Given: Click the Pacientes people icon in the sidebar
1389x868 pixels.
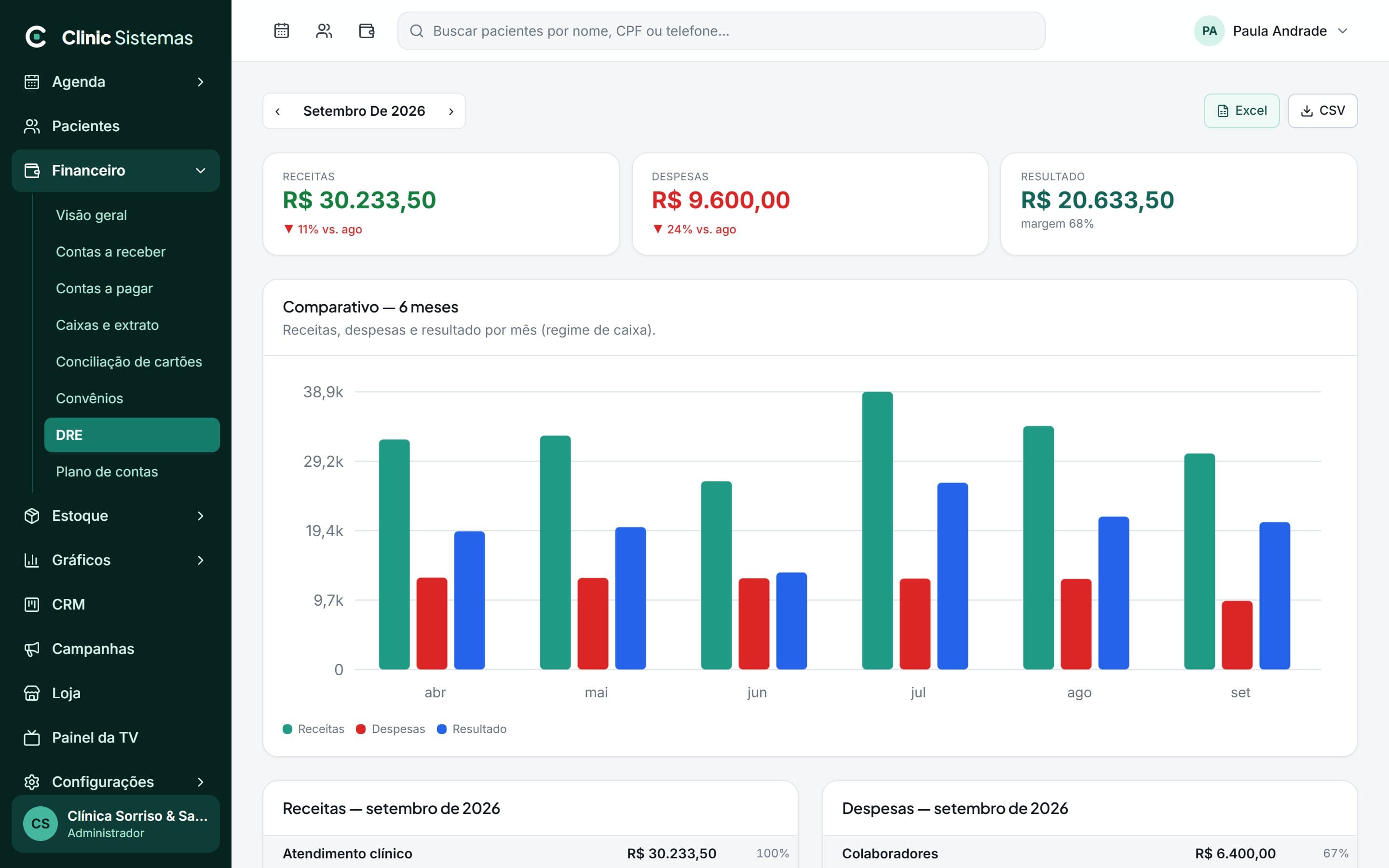Looking at the screenshot, I should [32, 126].
